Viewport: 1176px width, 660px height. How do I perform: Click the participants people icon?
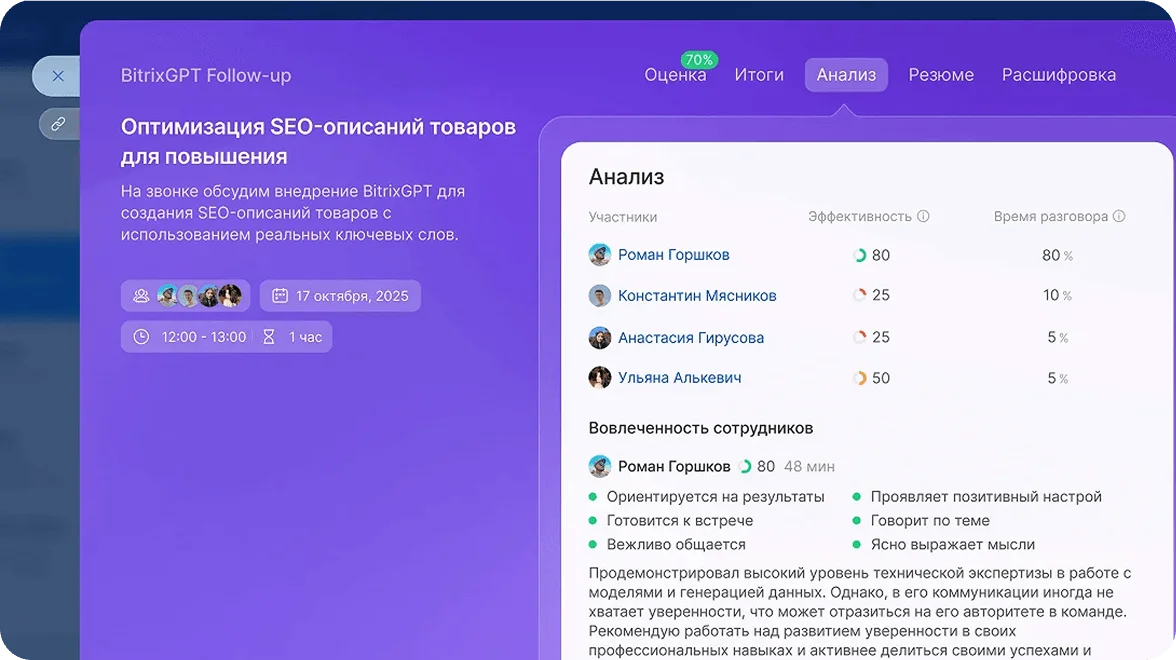(141, 296)
